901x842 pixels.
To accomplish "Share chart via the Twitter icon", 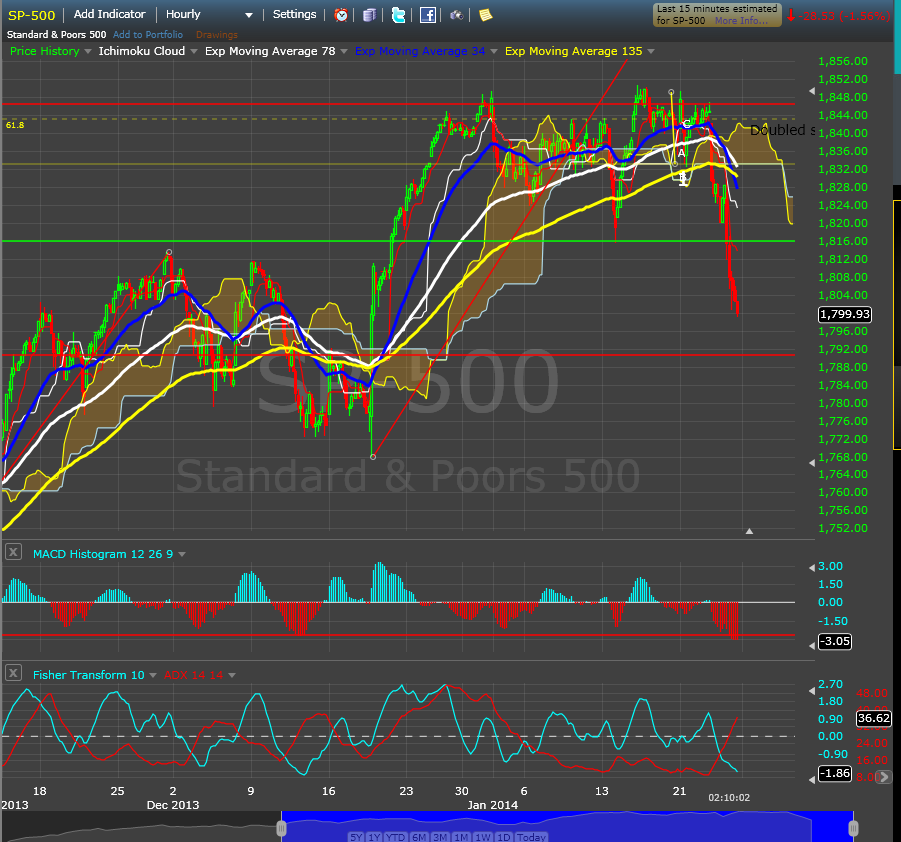I will click(x=398, y=15).
